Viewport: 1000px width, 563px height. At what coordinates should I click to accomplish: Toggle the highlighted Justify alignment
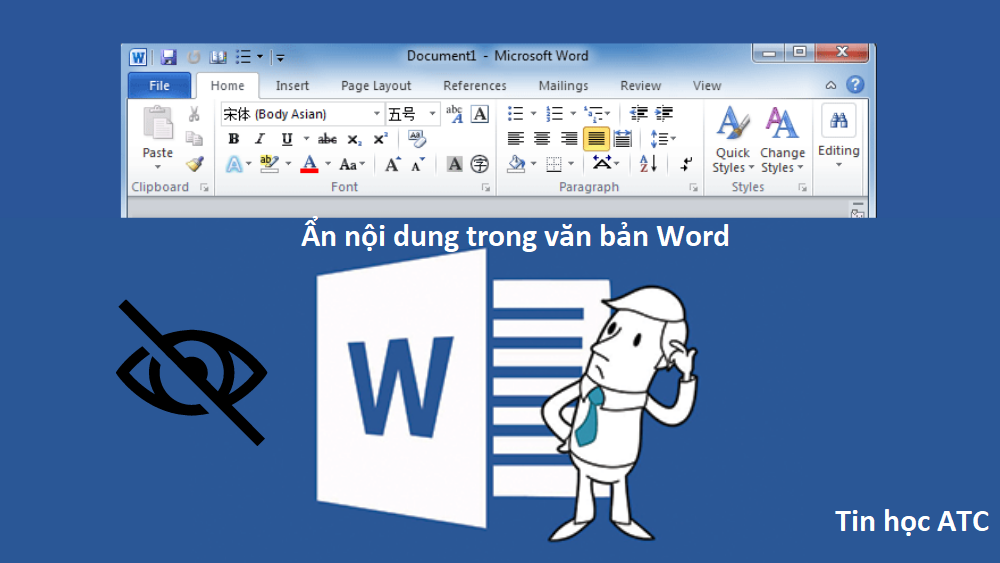(596, 139)
